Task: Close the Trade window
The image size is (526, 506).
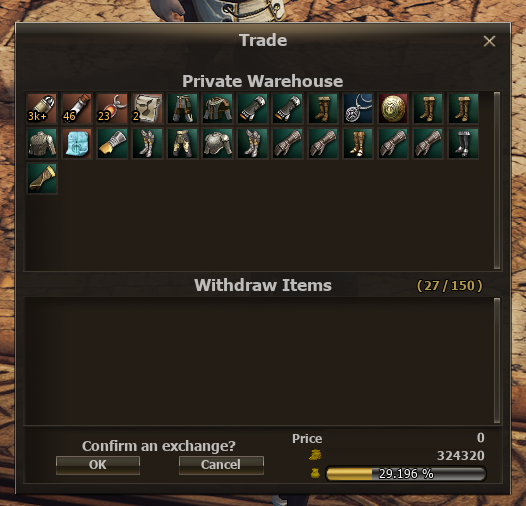Action: pyautogui.click(x=489, y=41)
